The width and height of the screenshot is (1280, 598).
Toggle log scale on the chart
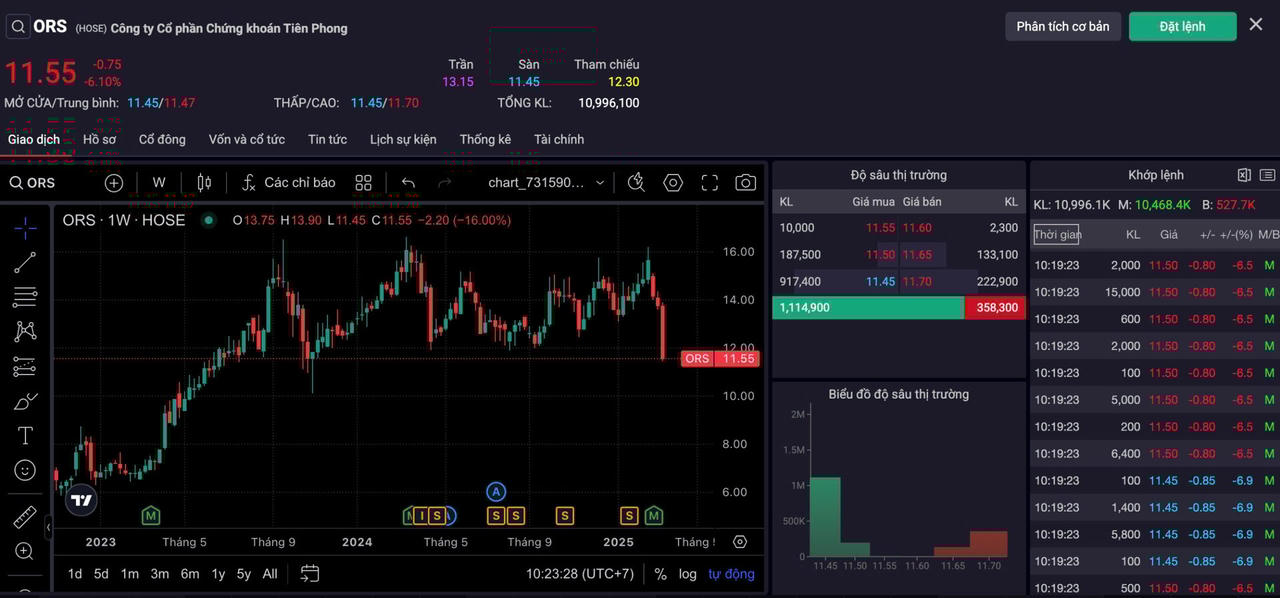pyautogui.click(x=687, y=574)
